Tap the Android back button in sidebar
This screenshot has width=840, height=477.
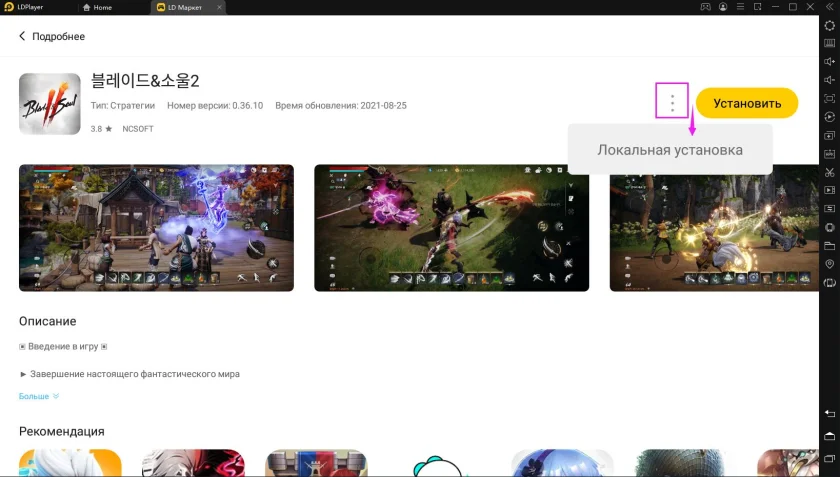pyautogui.click(x=829, y=413)
